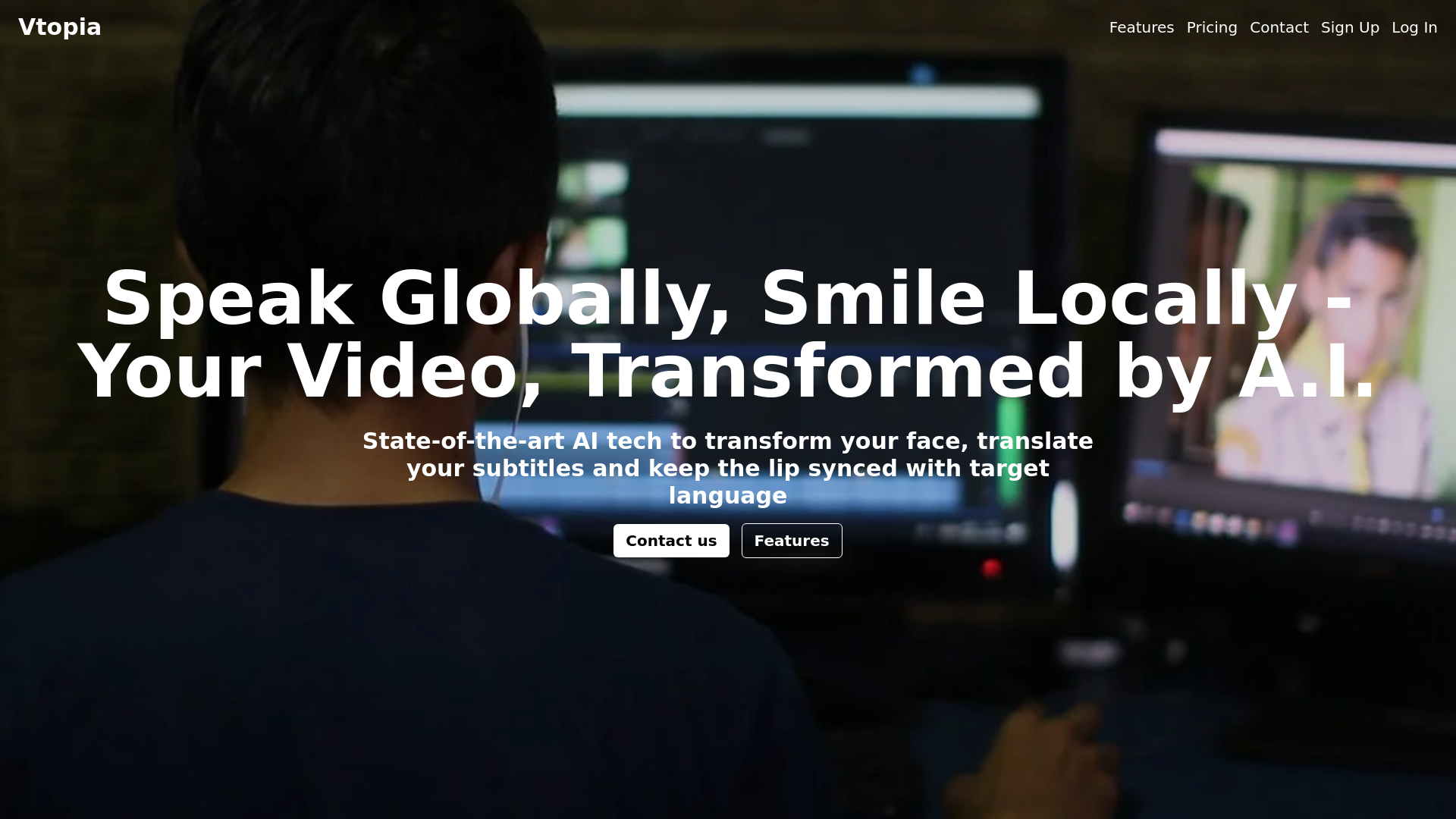This screenshot has height=819, width=1456.
Task: Go to Pricing in navigation
Action: coord(1212,27)
